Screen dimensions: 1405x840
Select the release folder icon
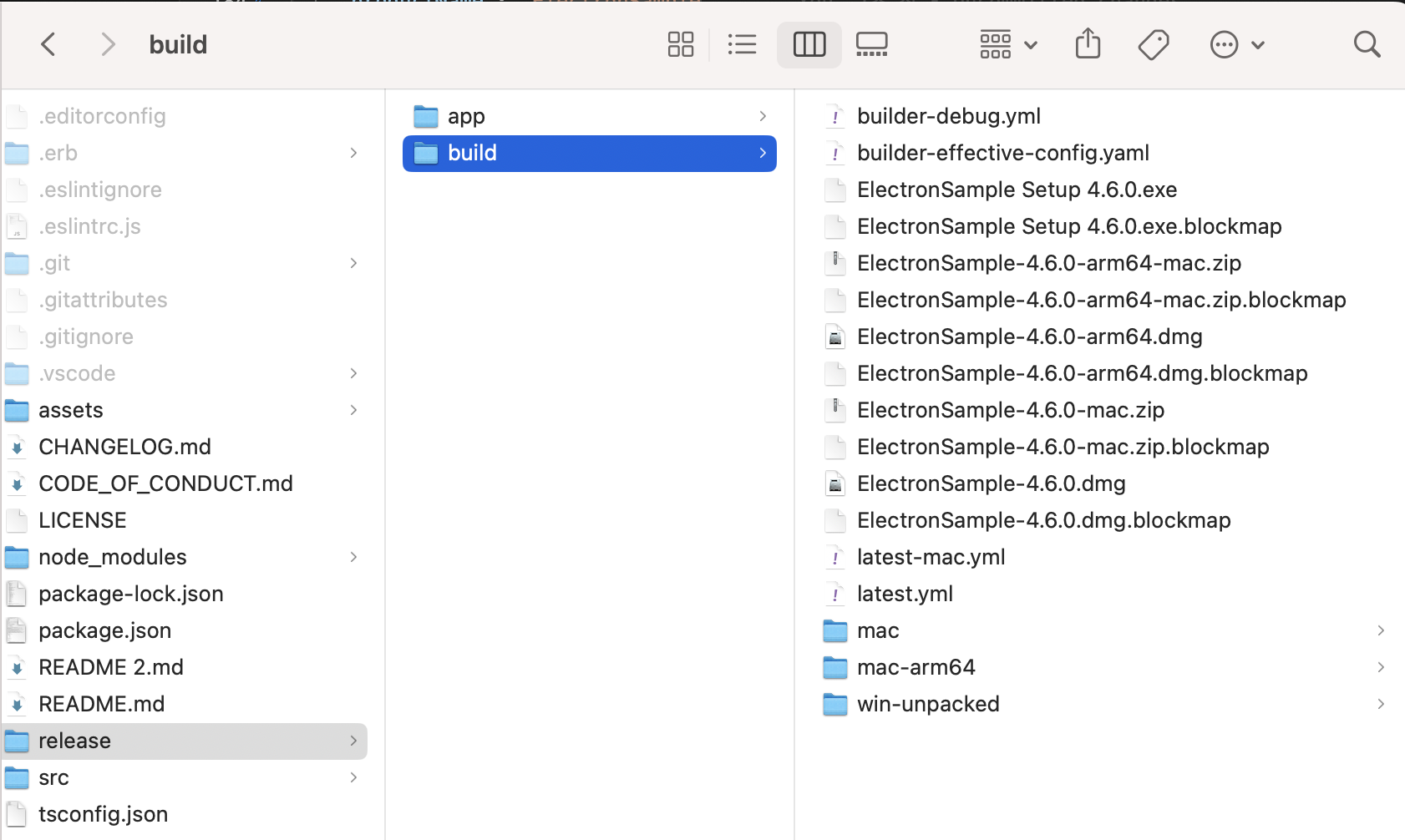pyautogui.click(x=17, y=741)
